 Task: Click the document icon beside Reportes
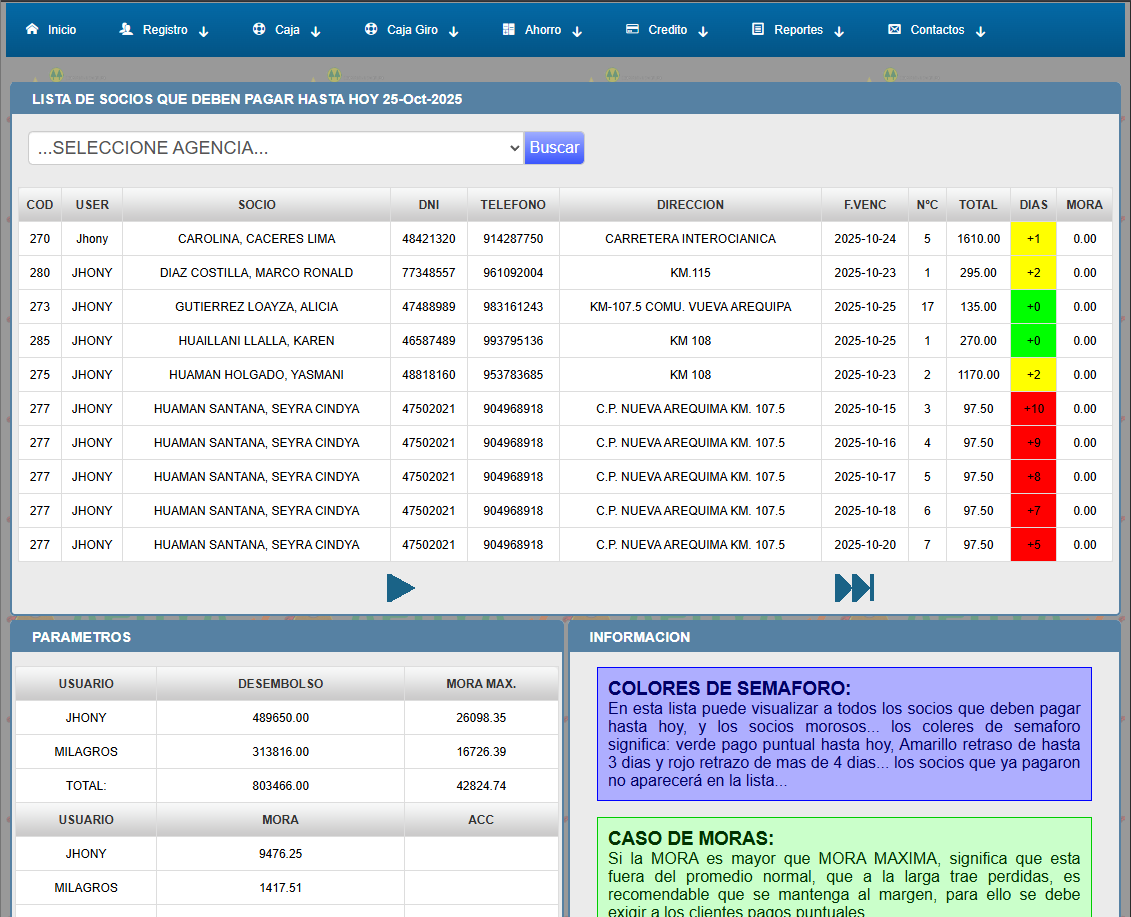758,30
